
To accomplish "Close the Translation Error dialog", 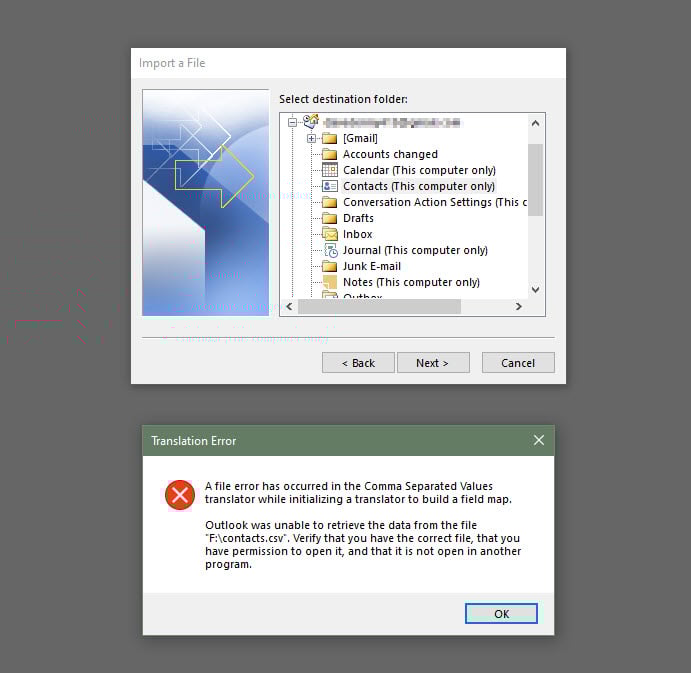I will coord(539,440).
